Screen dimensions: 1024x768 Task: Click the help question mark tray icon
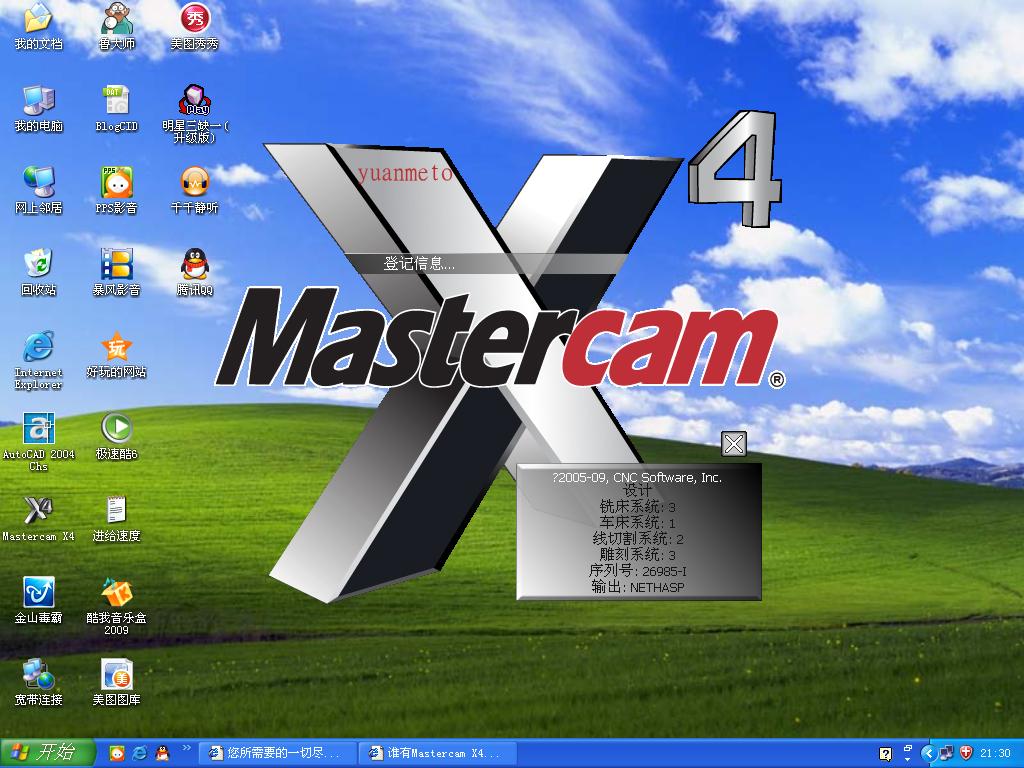tap(885, 754)
